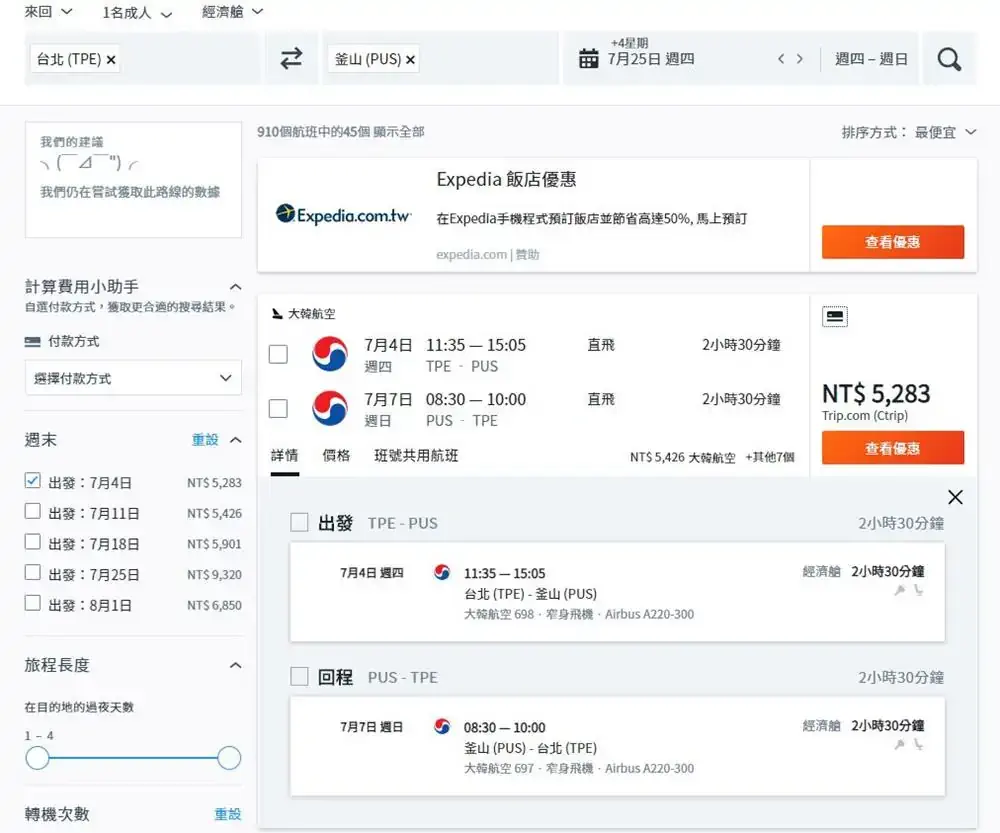Screen dimensions: 1000x833
Task: Click the left handle of nights slider
Action: [38, 758]
